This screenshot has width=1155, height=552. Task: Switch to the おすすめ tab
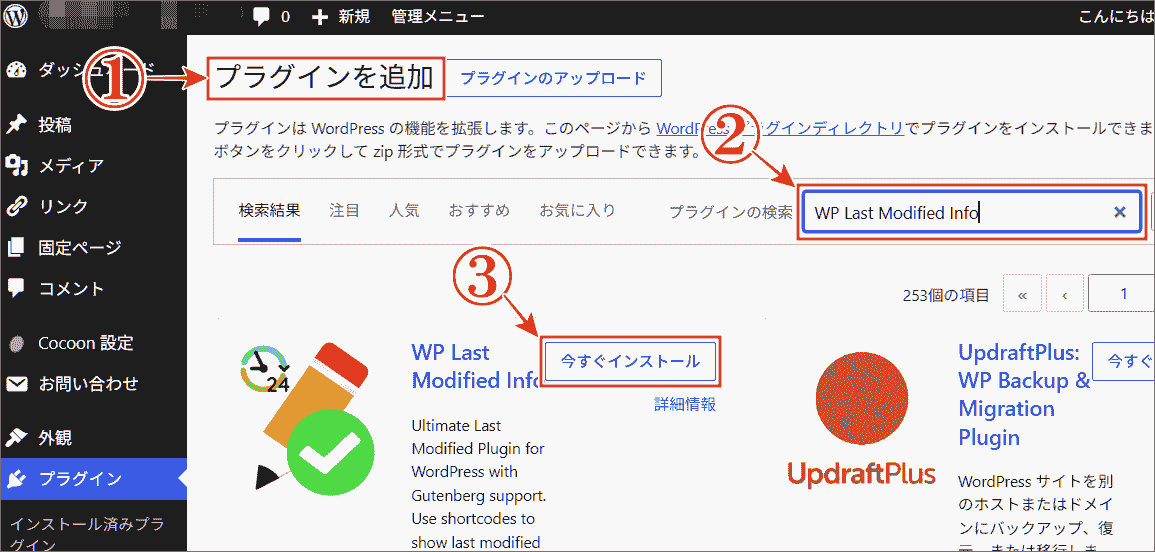(x=480, y=211)
